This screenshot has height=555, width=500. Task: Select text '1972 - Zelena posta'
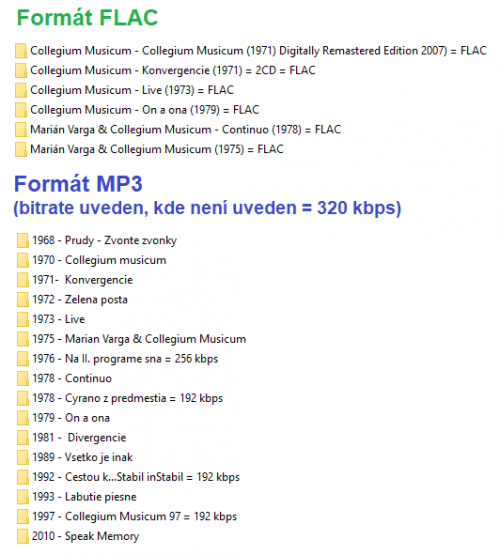[80, 299]
